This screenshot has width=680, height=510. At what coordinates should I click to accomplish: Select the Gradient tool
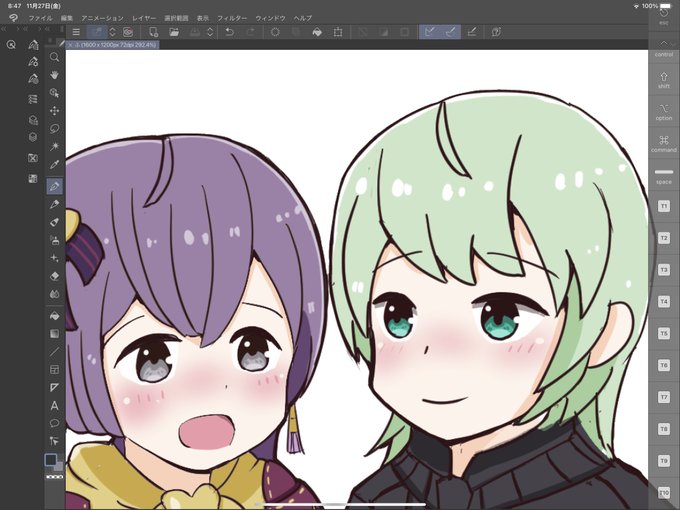point(54,333)
